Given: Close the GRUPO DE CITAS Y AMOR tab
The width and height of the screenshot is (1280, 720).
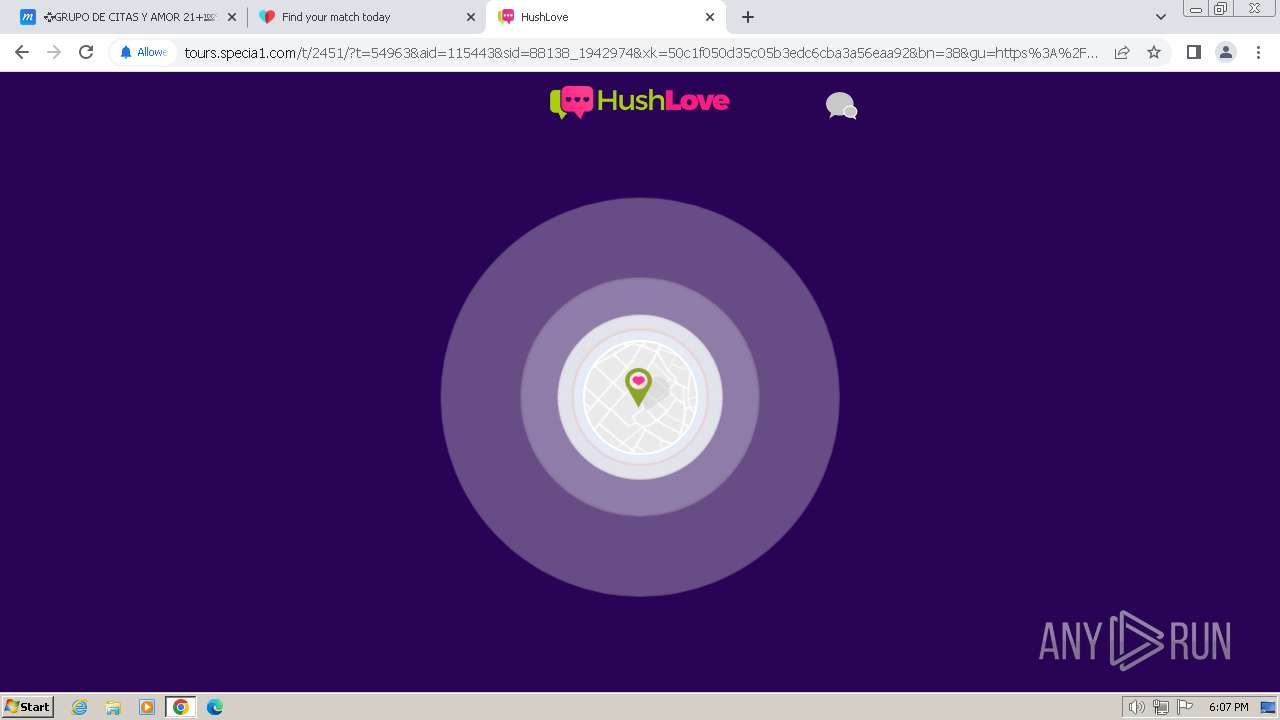Looking at the screenshot, I should click(232, 17).
